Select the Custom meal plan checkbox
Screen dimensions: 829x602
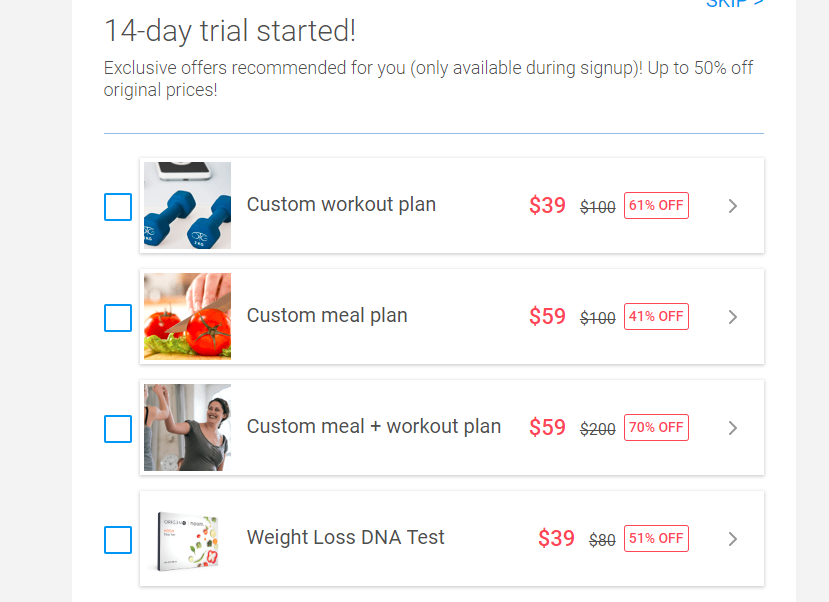pyautogui.click(x=117, y=317)
